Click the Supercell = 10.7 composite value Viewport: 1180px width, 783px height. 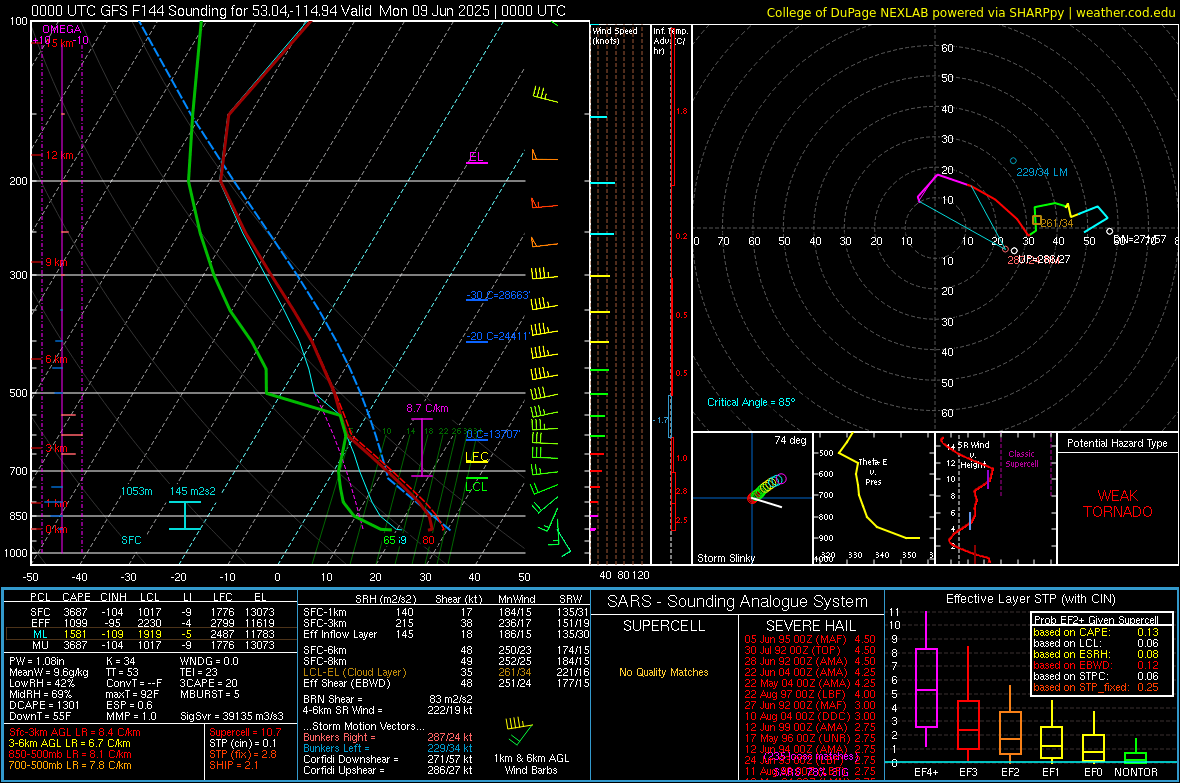pos(245,732)
